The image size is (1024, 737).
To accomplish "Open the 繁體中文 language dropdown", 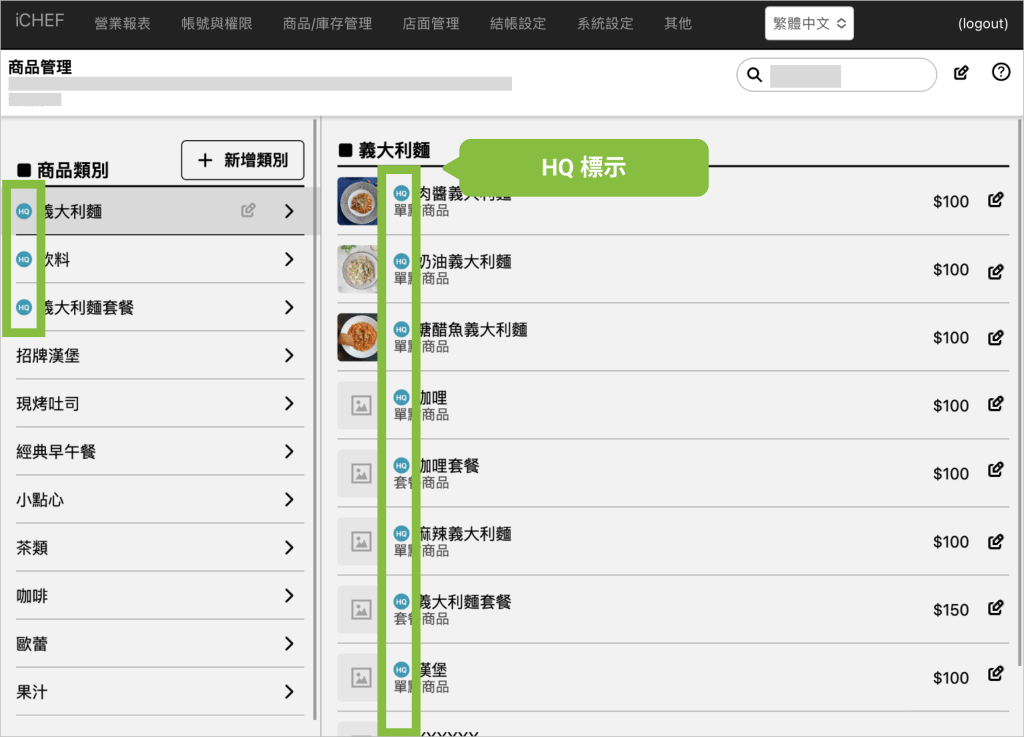I will click(809, 23).
